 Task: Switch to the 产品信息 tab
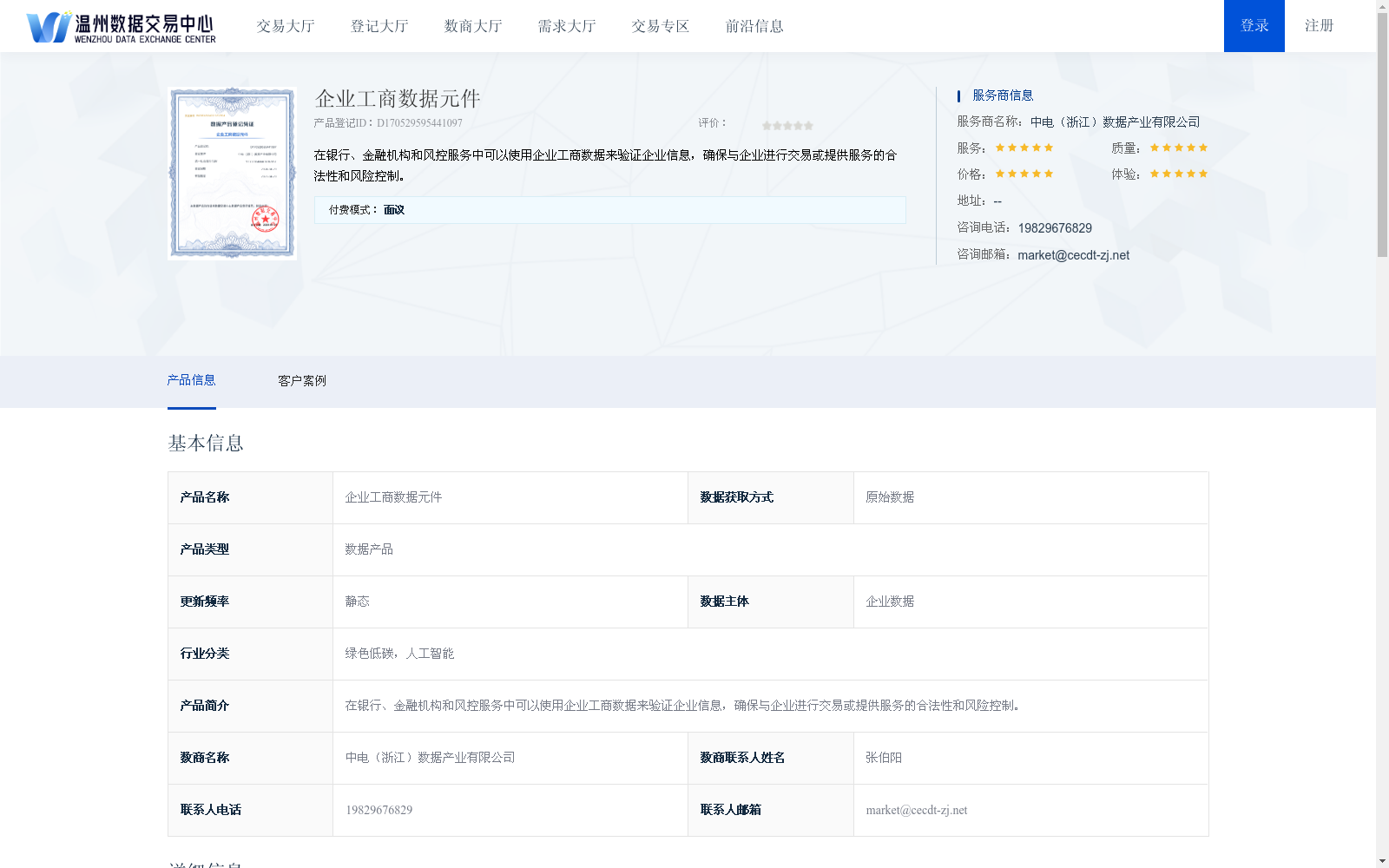pyautogui.click(x=191, y=380)
